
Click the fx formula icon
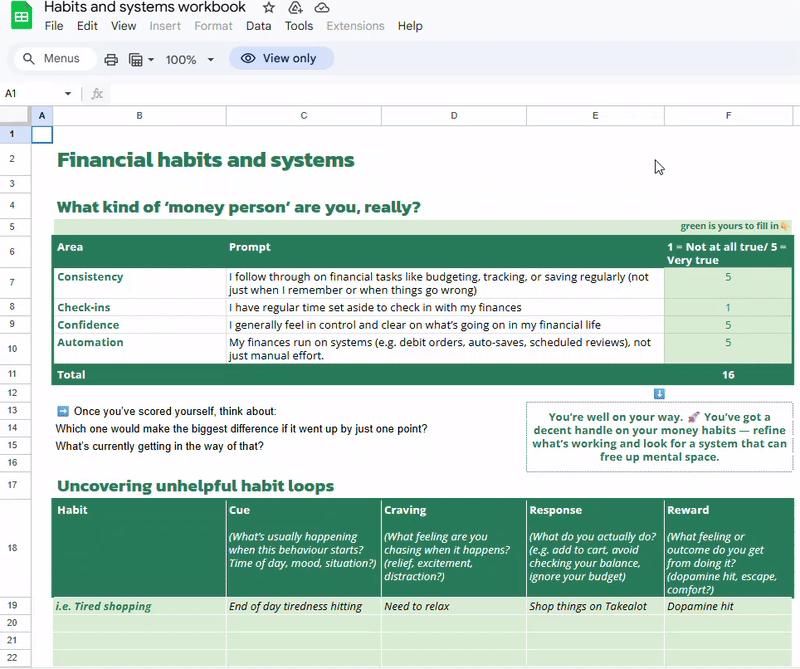97,93
